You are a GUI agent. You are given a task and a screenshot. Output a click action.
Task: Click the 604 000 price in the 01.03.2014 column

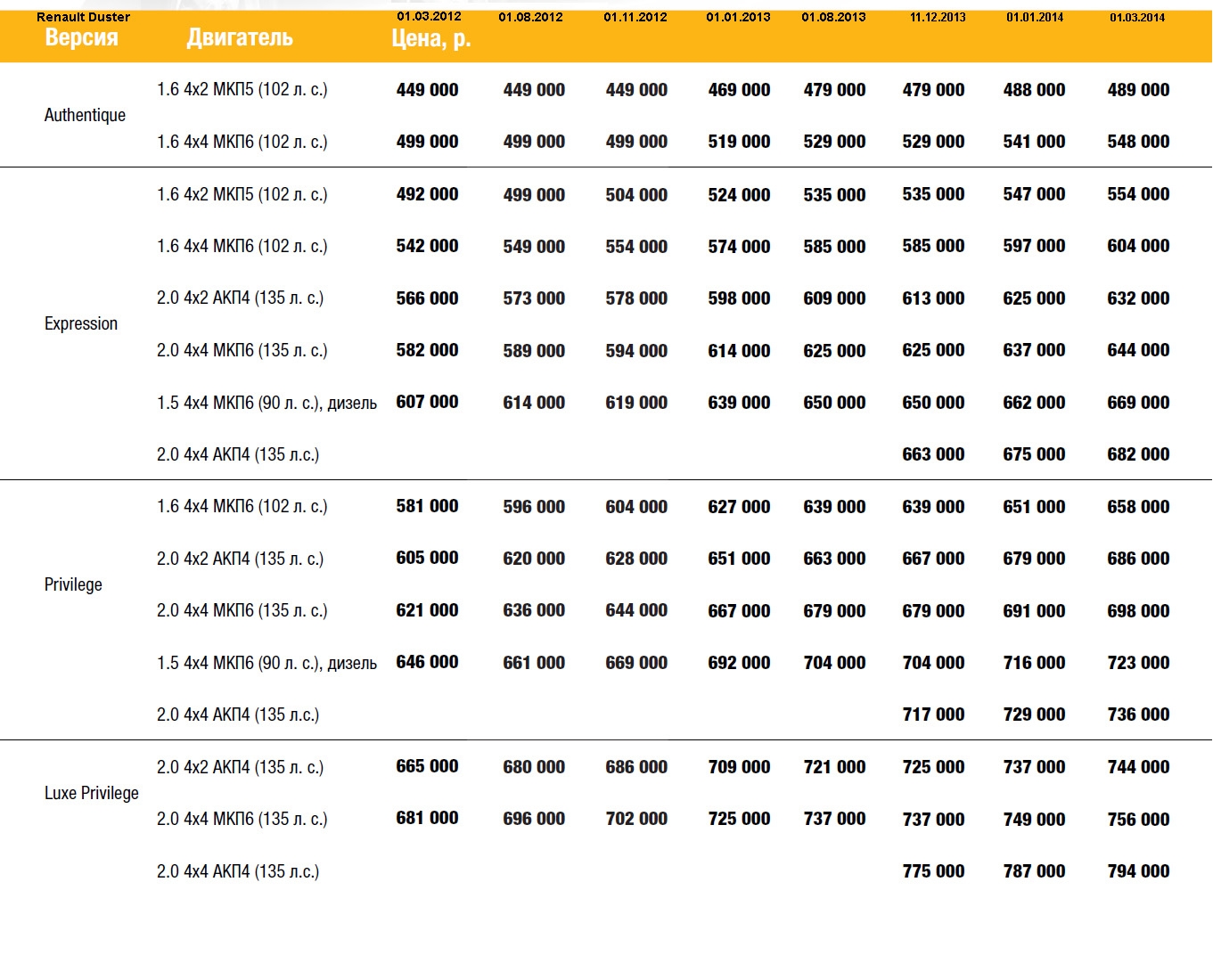point(1138,246)
